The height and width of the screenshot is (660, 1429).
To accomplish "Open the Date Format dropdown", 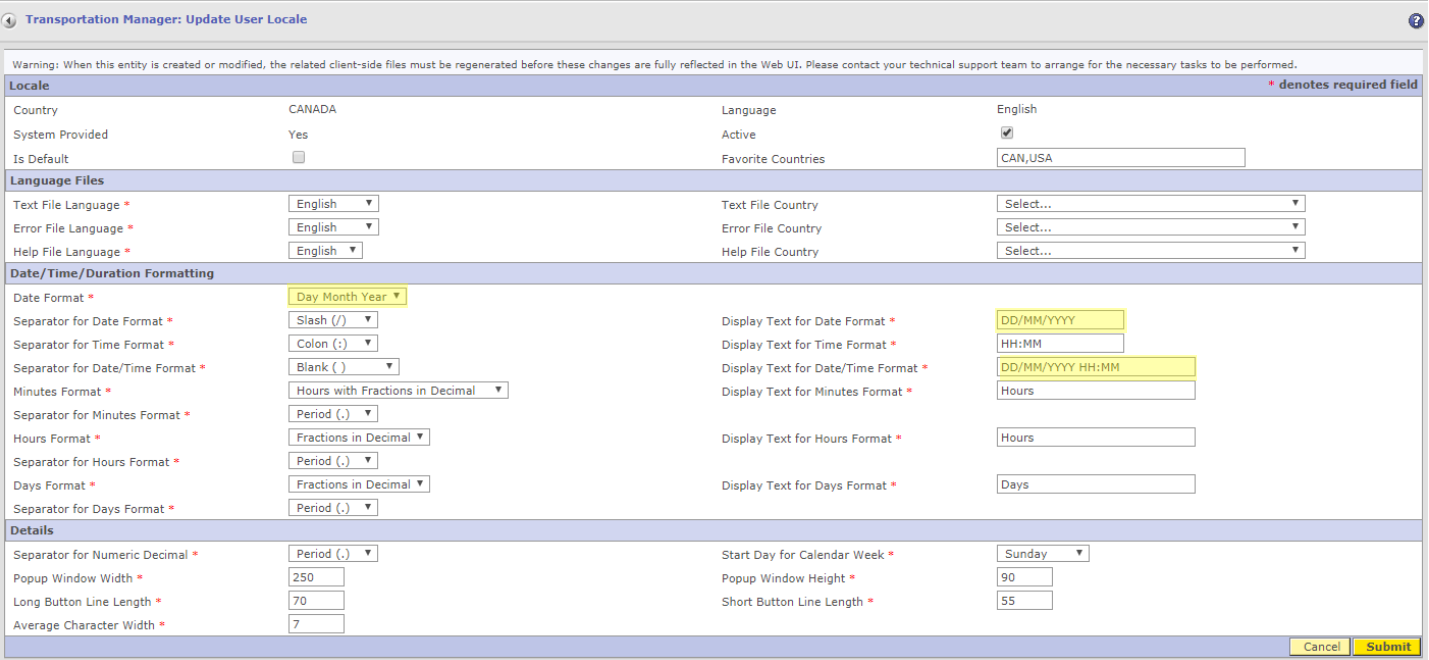I will coord(347,297).
